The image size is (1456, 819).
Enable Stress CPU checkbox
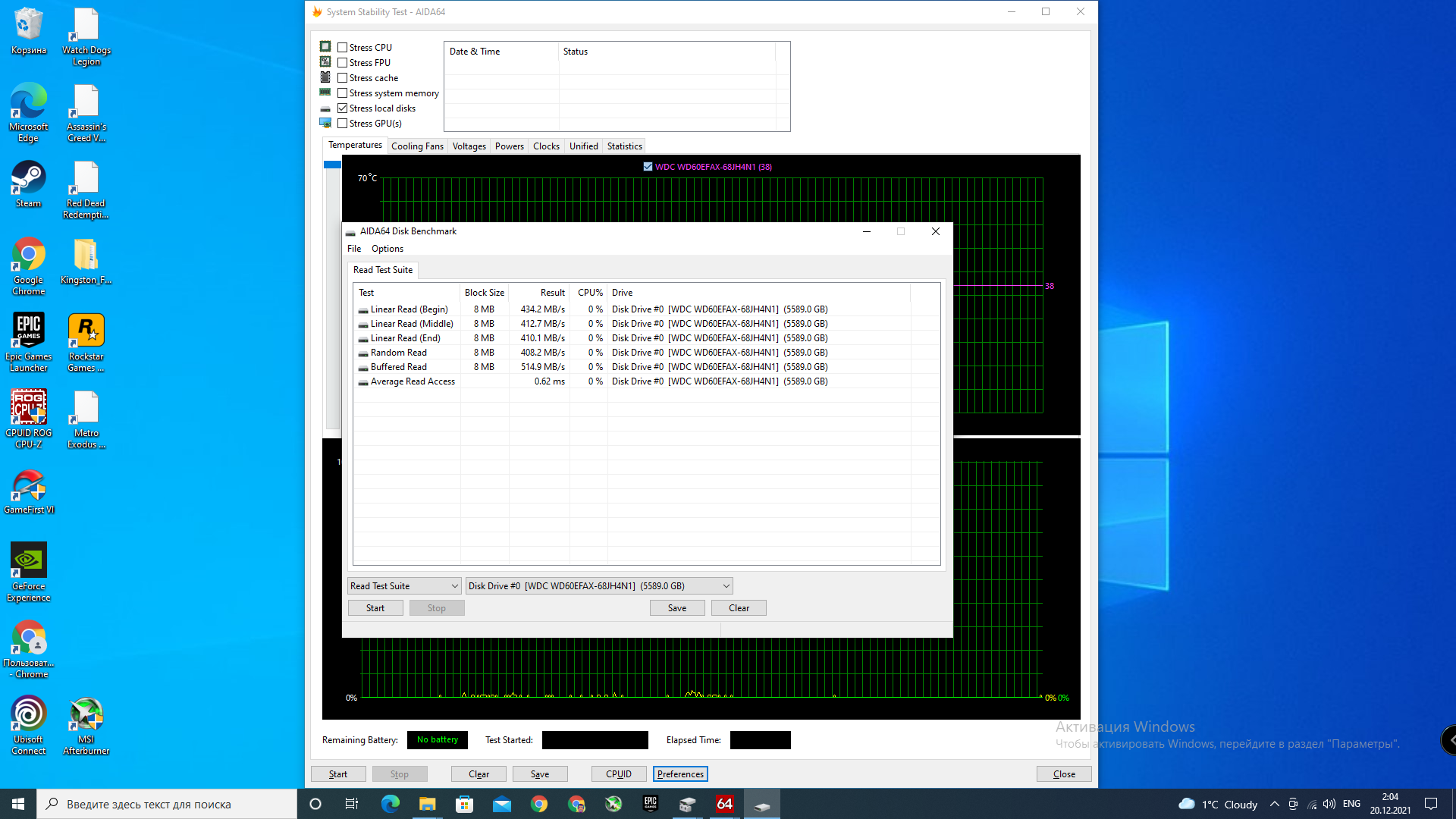[343, 48]
